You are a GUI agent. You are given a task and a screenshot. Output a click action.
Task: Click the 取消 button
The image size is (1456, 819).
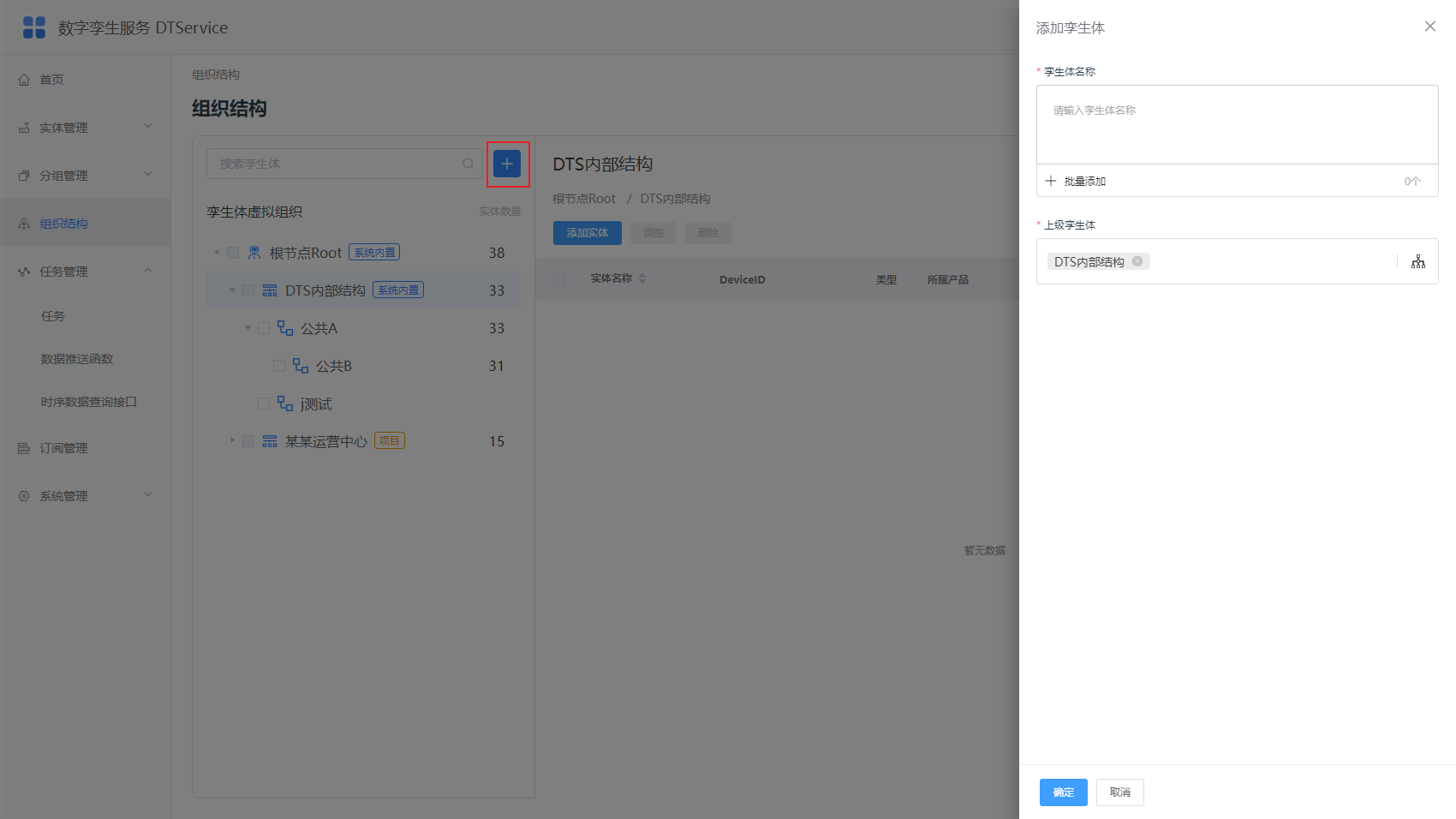pos(1120,792)
